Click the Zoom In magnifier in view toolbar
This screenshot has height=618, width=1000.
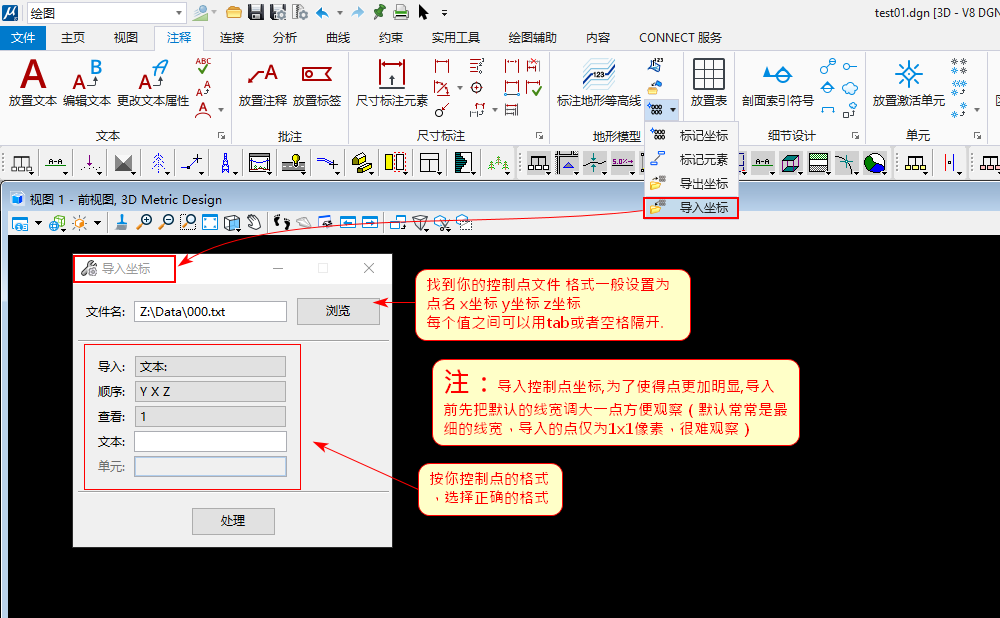click(x=145, y=222)
